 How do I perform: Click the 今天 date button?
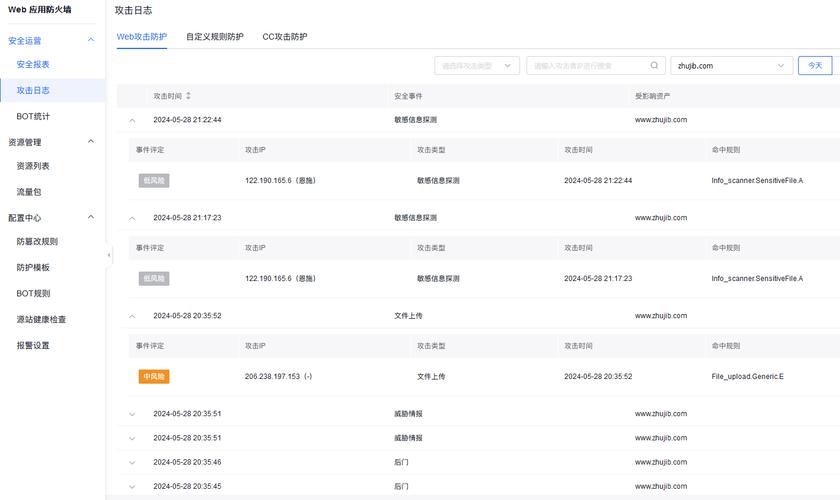[814, 66]
